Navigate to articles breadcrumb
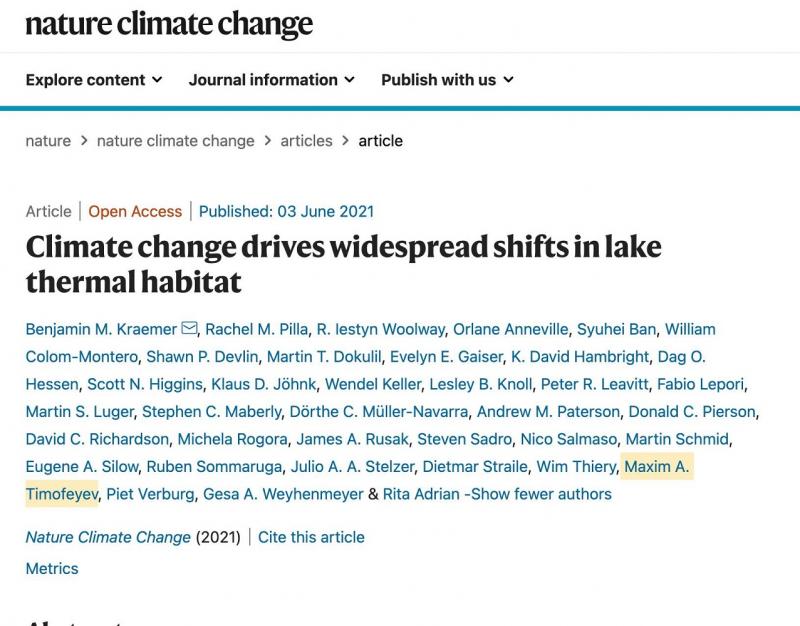 (x=306, y=141)
